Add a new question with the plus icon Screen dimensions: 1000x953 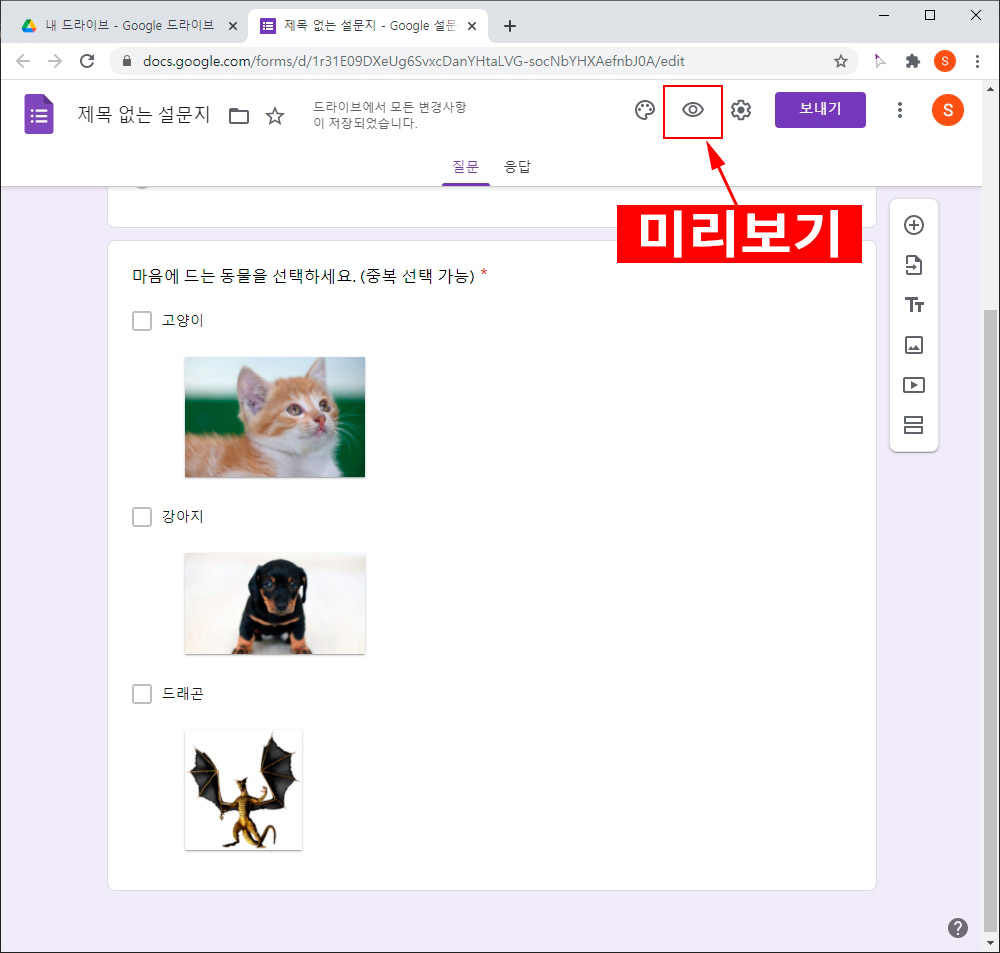(913, 225)
